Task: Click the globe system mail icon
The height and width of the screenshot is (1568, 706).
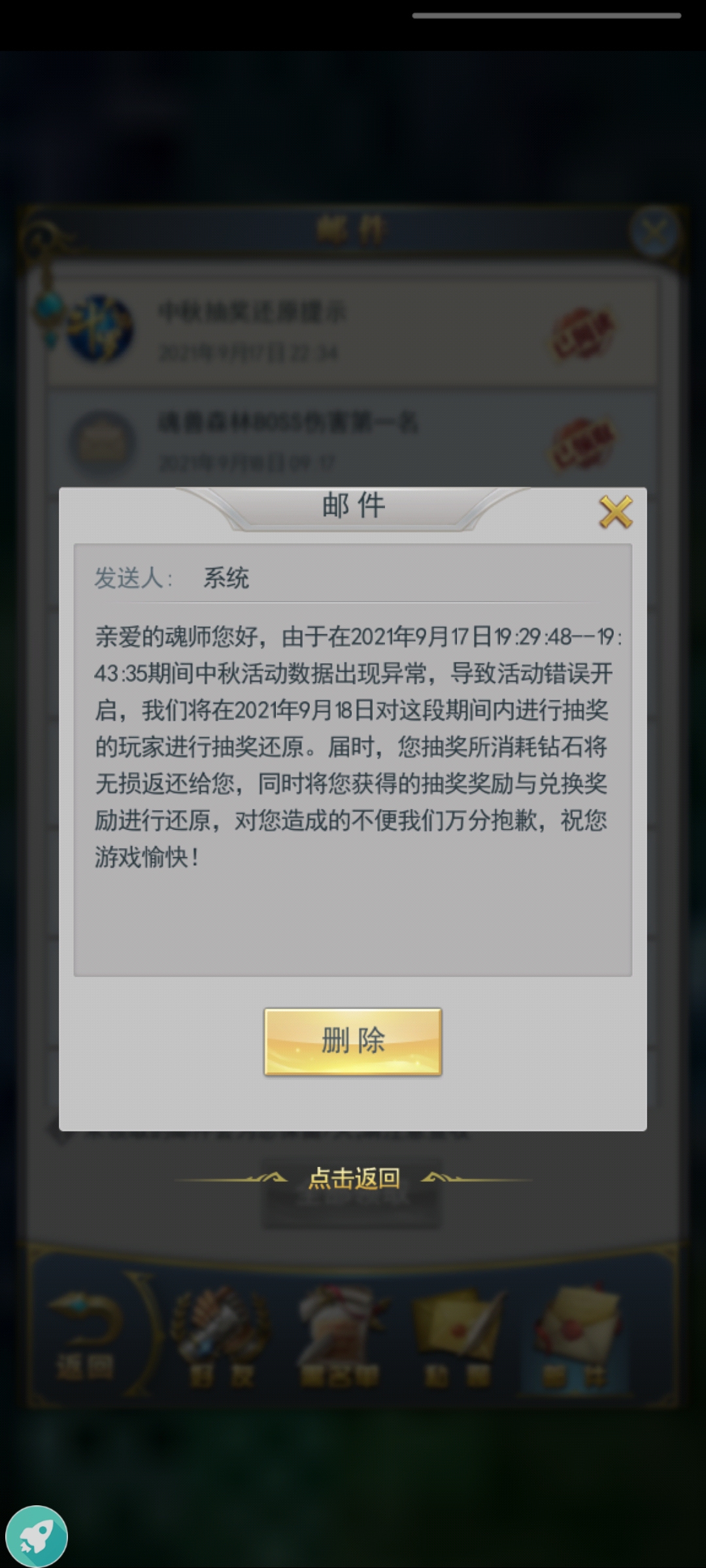Action: [x=100, y=329]
